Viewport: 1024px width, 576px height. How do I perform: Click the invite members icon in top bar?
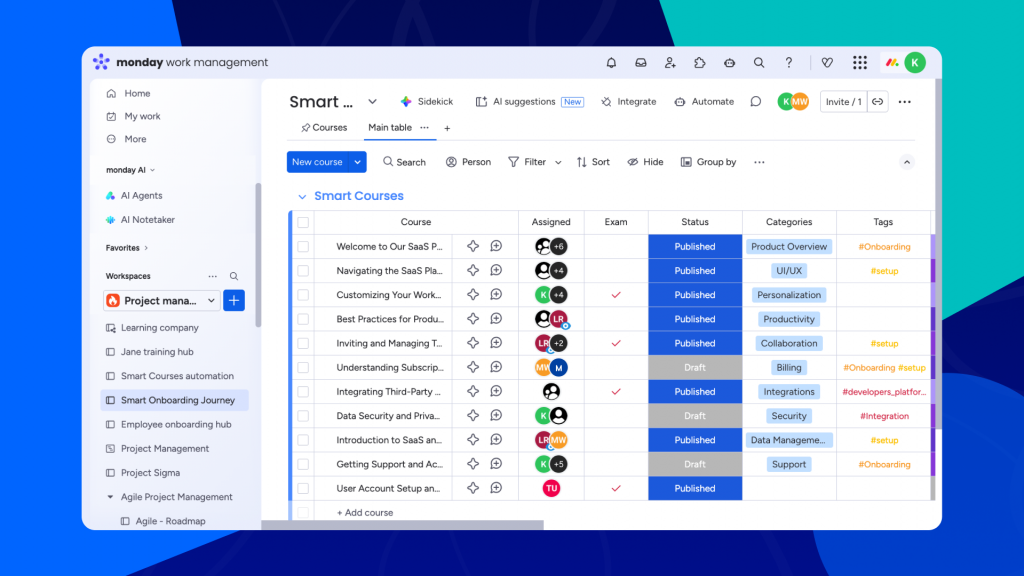(670, 63)
